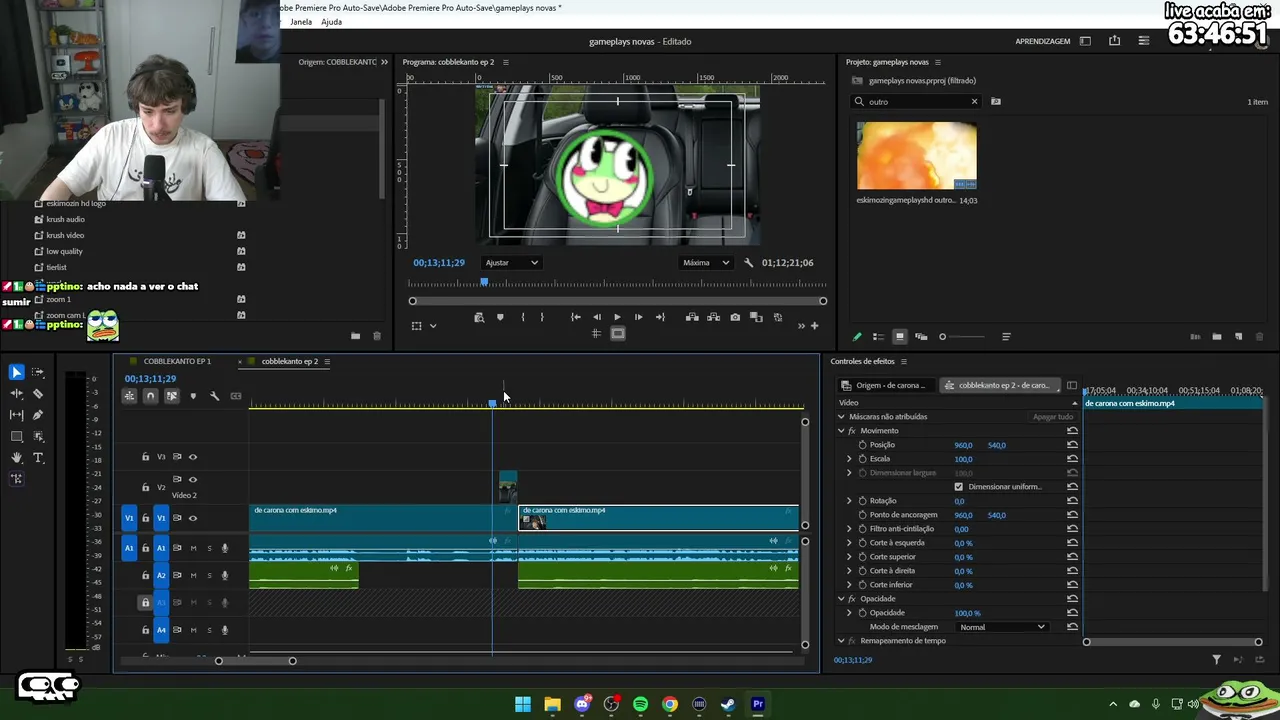The image size is (1280, 720).
Task: Mute audio track A1
Action: click(193, 548)
